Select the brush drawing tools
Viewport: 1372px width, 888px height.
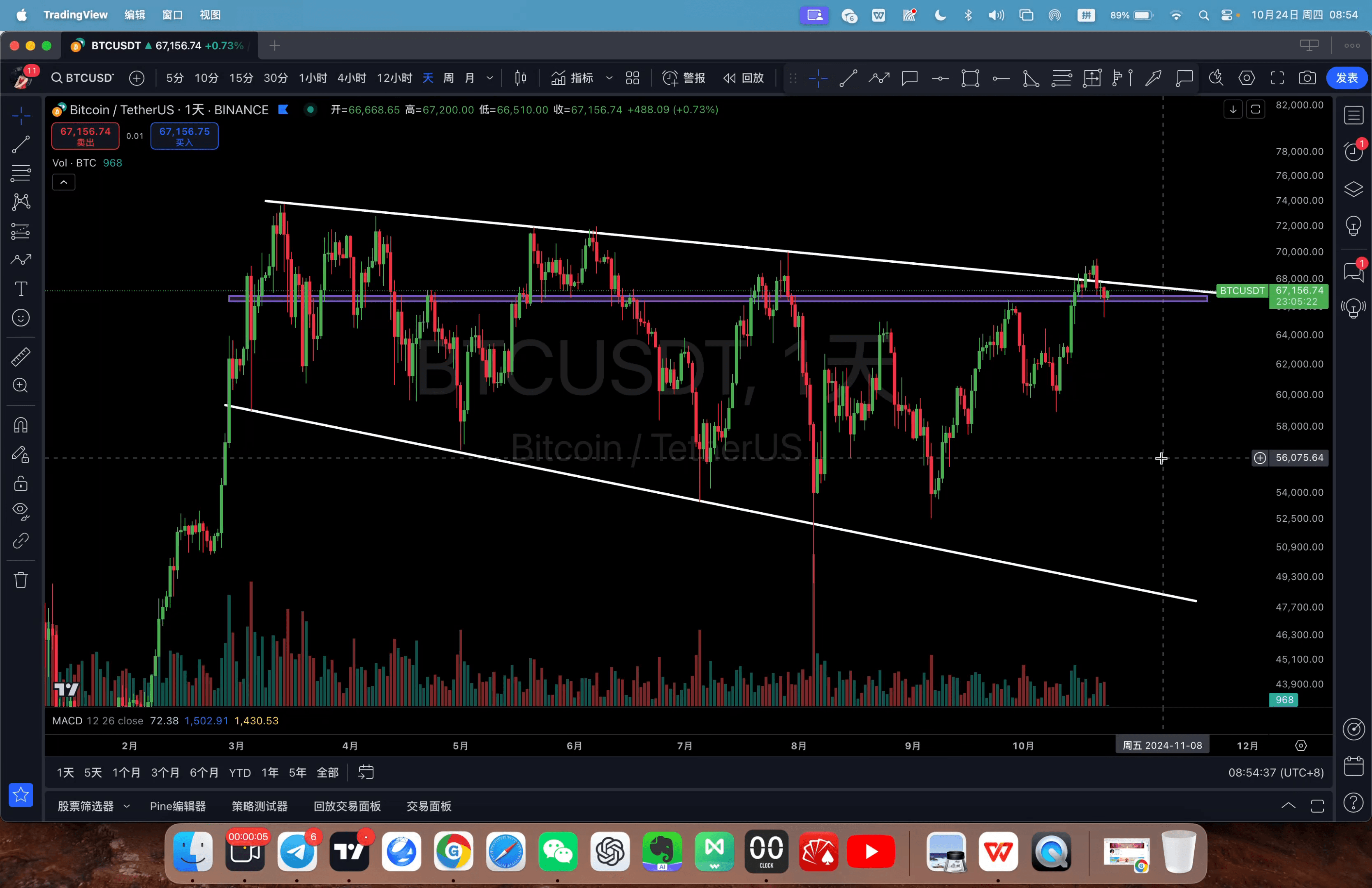click(21, 260)
